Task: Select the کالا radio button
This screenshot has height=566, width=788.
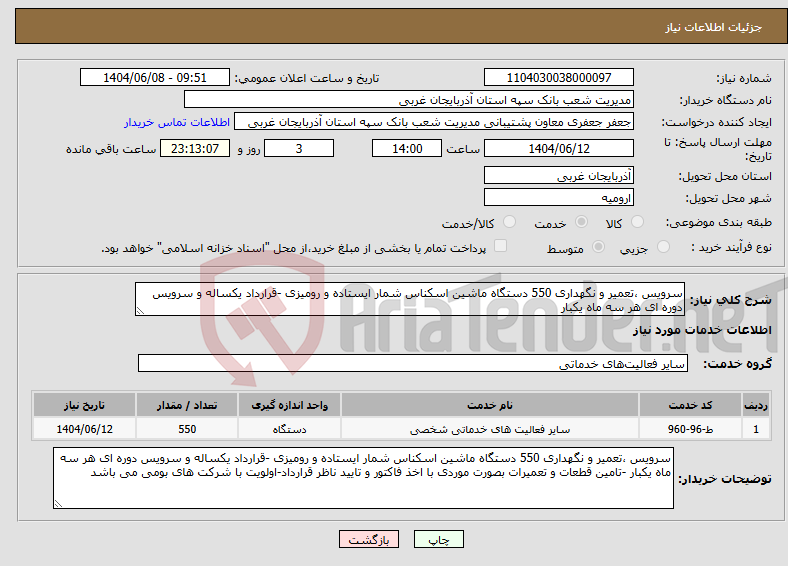Action: (637, 222)
